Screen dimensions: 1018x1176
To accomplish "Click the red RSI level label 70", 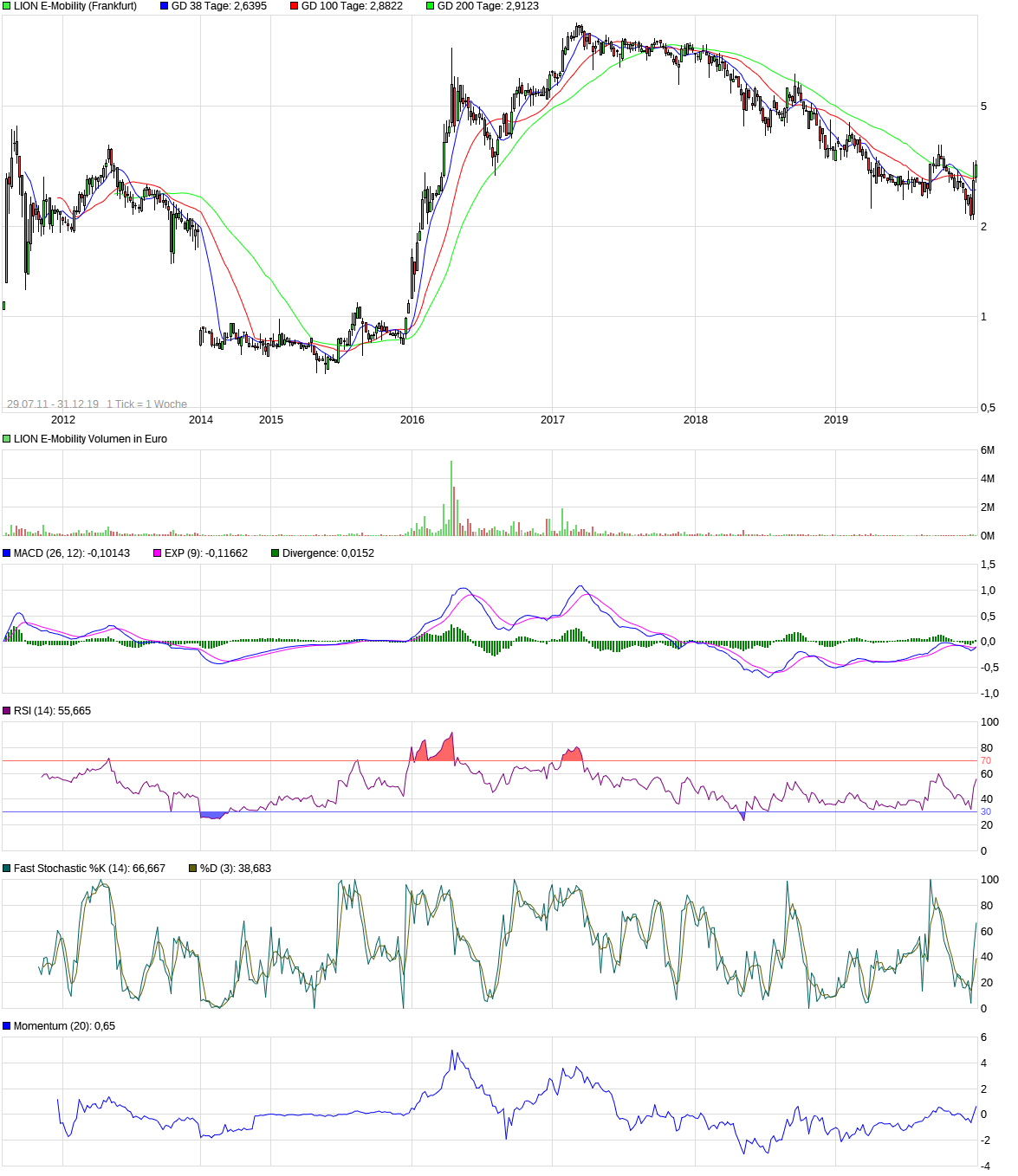I will click(x=986, y=761).
